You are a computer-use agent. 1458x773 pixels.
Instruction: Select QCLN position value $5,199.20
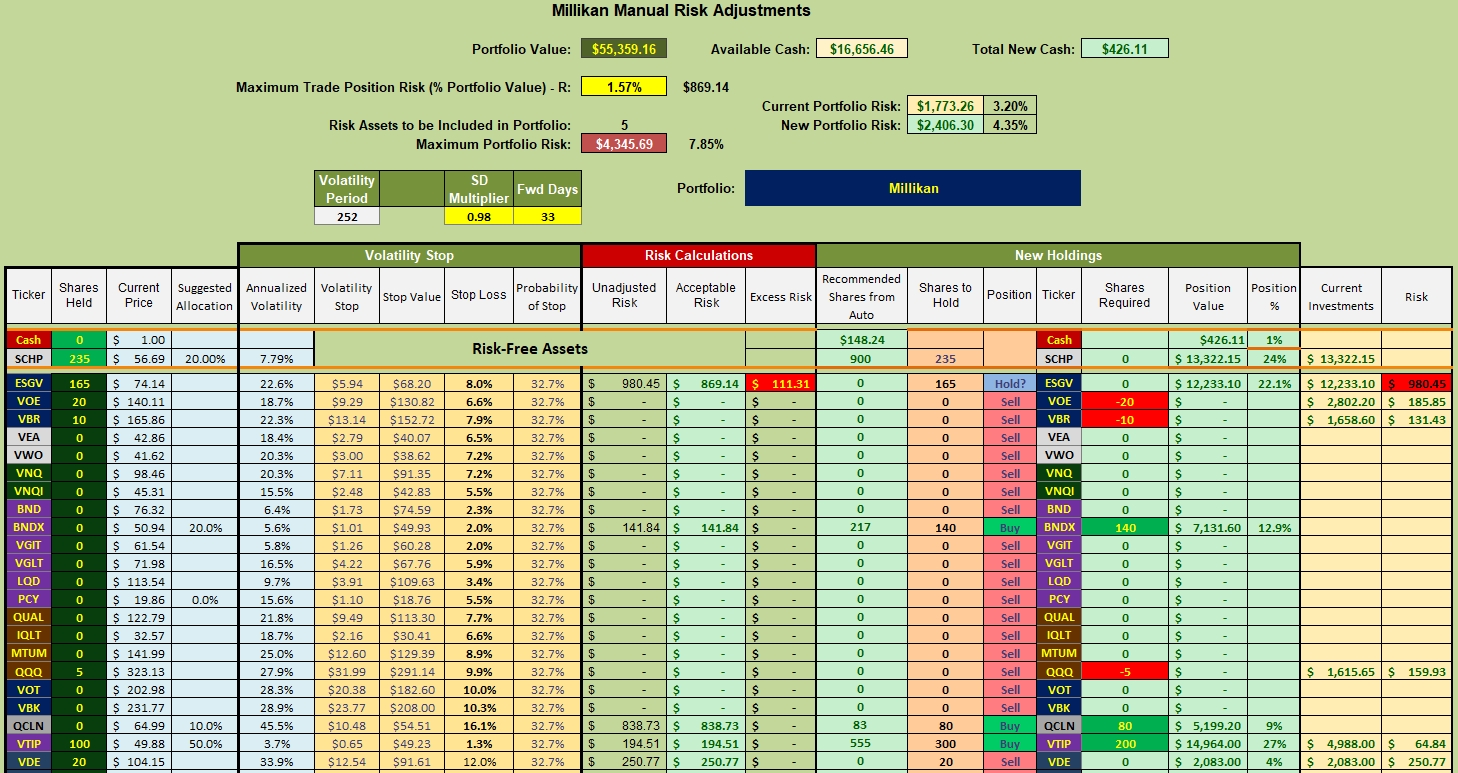tap(1208, 725)
